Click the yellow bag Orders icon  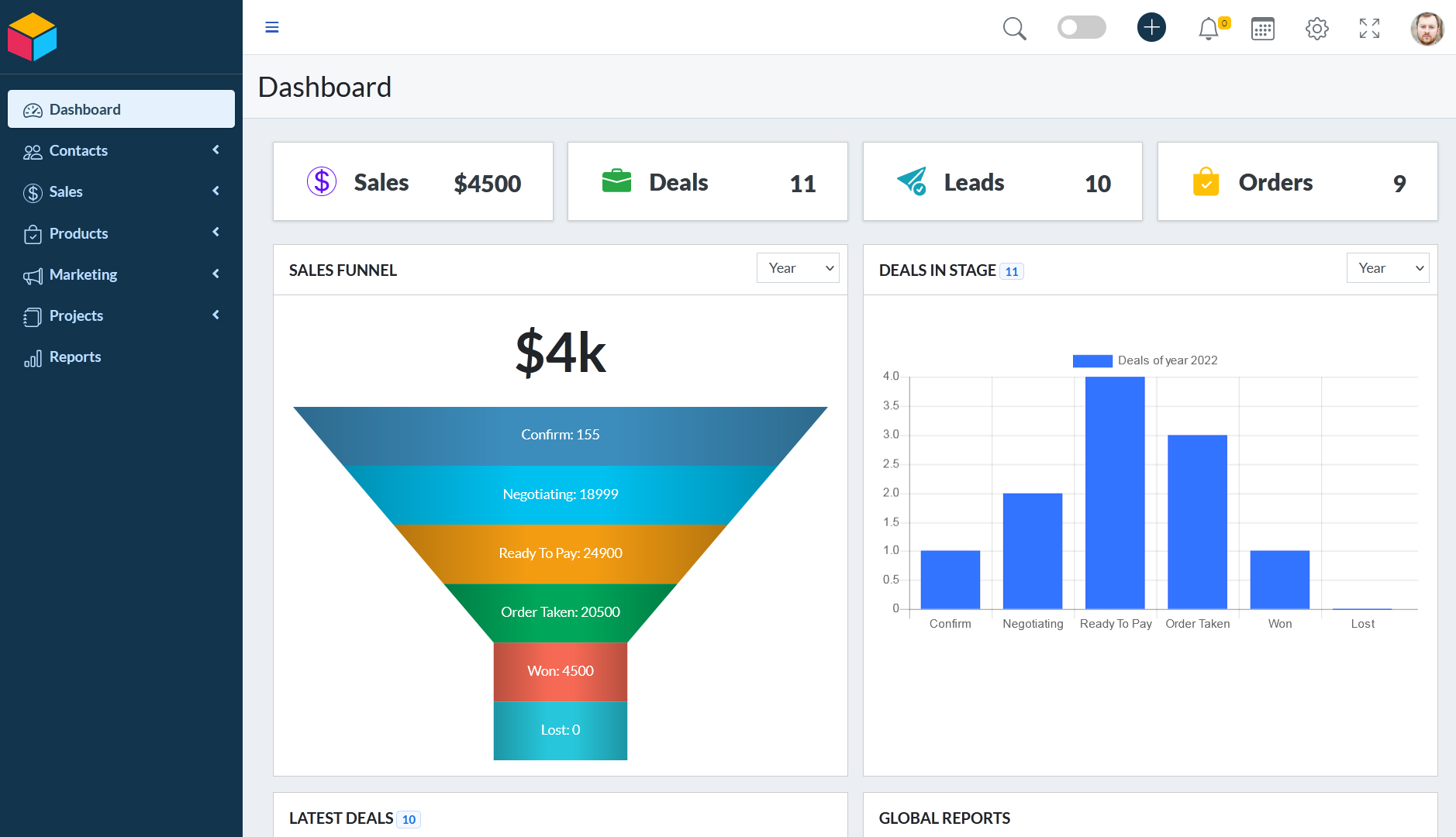pos(1206,181)
